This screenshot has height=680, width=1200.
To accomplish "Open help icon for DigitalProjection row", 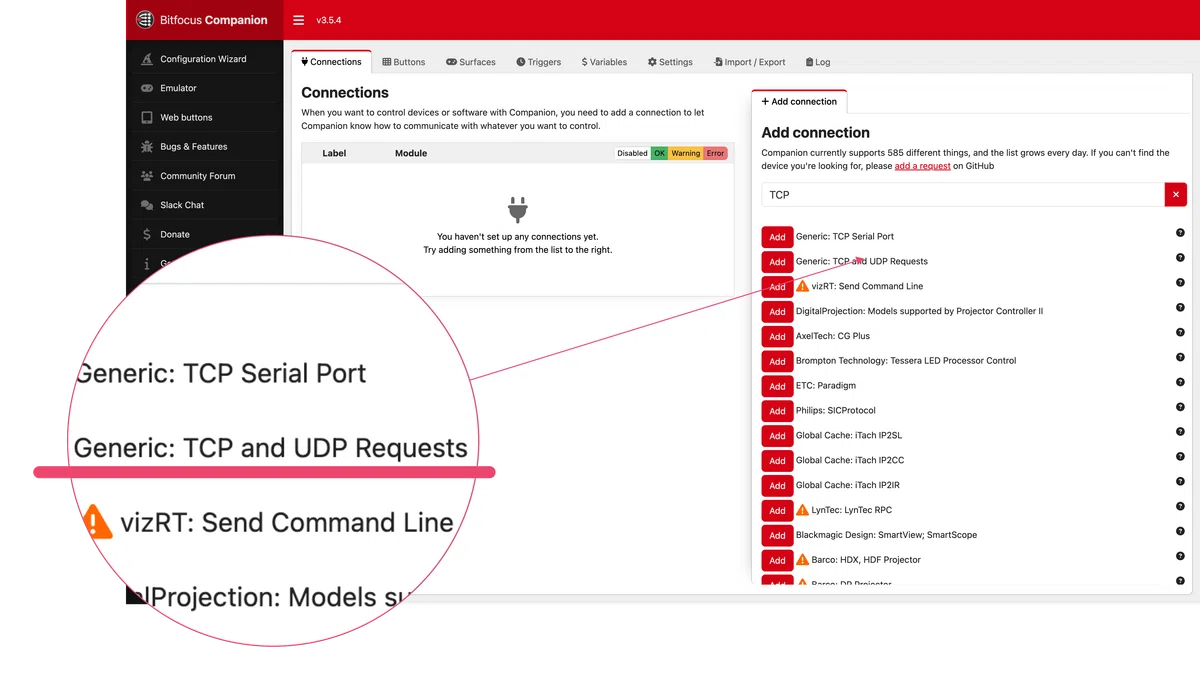I will (x=1180, y=307).
